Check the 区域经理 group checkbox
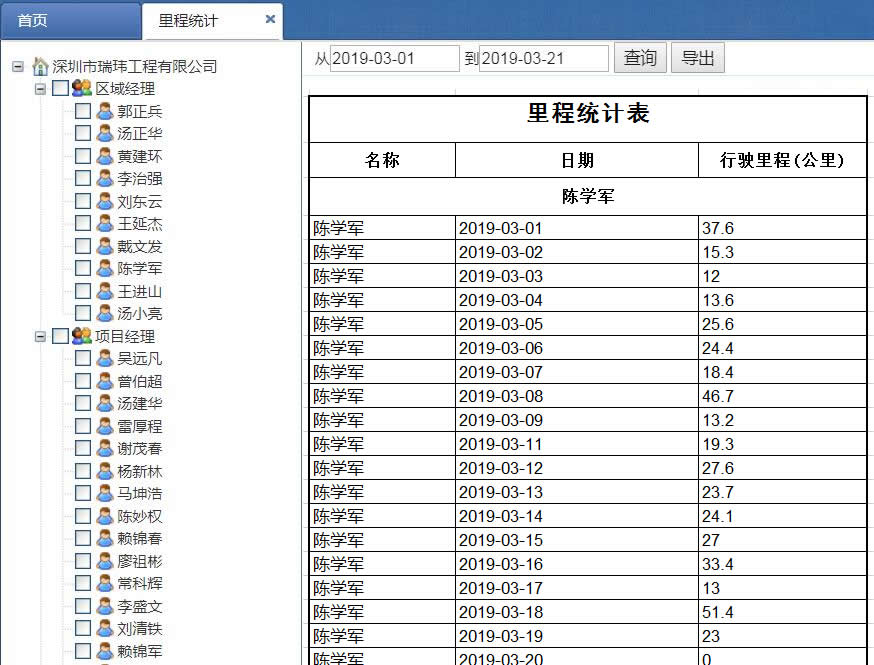The height and width of the screenshot is (665, 874). [60, 88]
